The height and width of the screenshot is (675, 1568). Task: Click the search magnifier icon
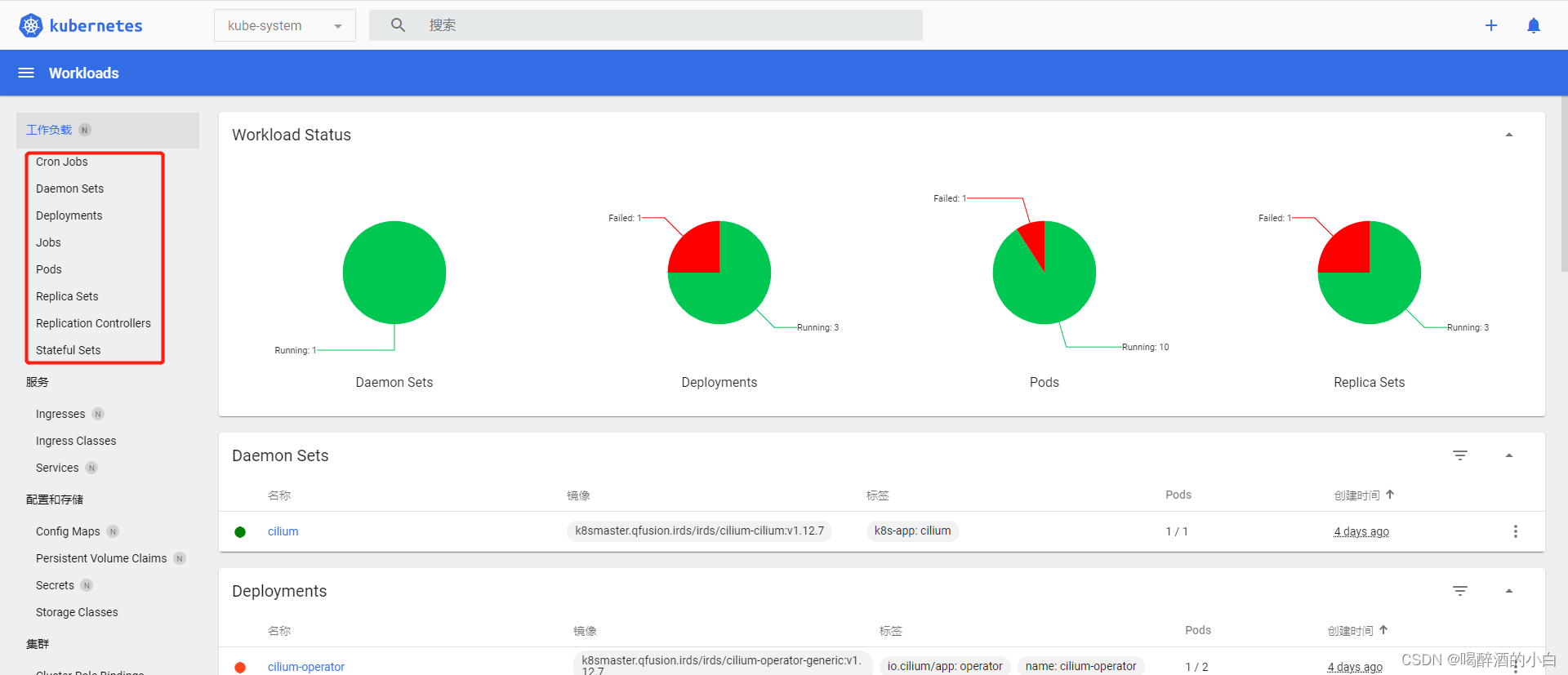[x=398, y=25]
